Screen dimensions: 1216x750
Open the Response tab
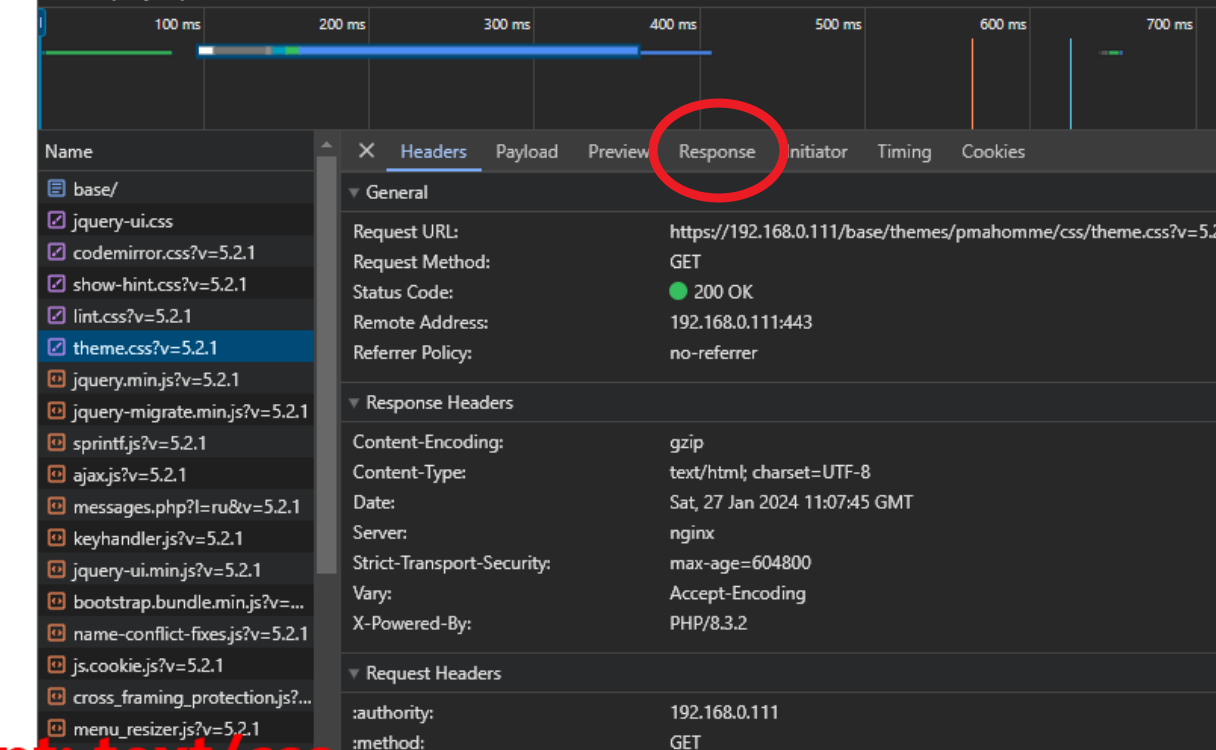(x=717, y=152)
